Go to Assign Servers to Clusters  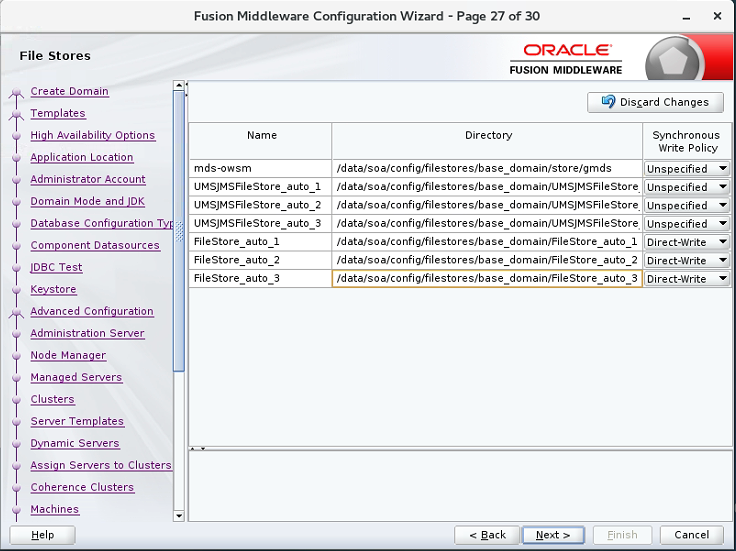[x=101, y=465]
